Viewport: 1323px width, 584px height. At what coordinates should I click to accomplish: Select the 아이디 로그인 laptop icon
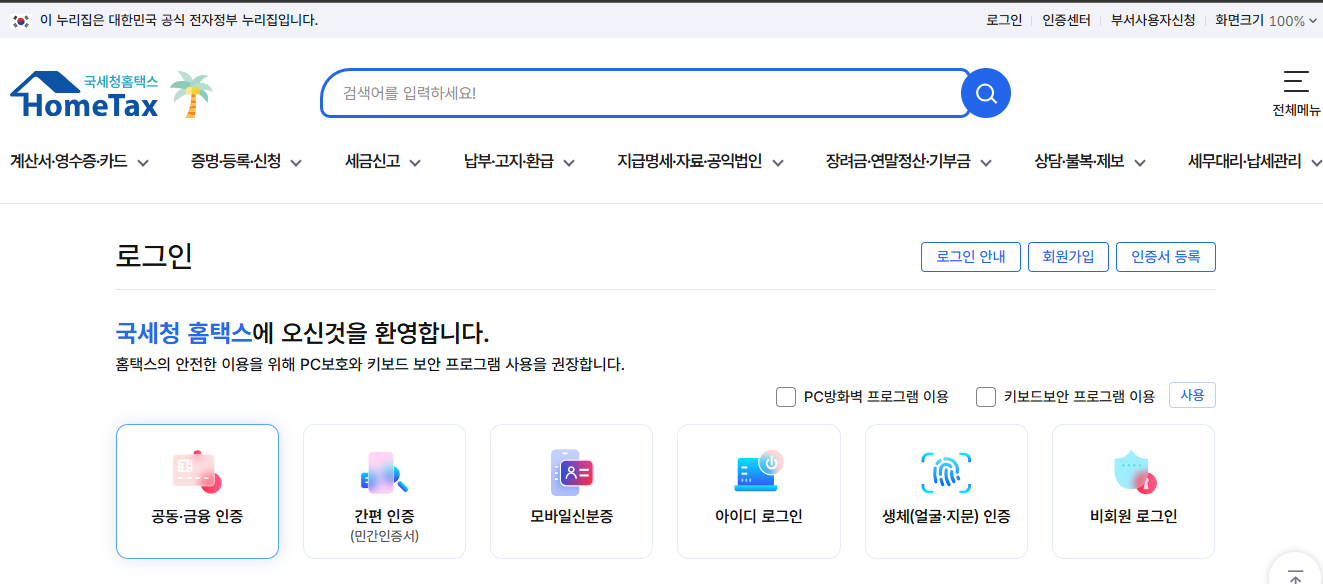[x=758, y=470]
